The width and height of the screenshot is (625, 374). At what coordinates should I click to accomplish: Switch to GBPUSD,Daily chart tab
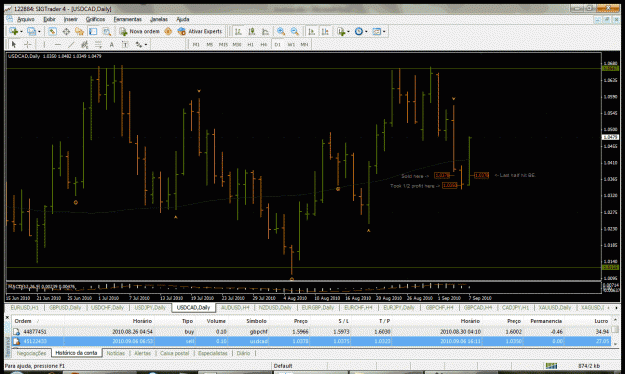click(65, 307)
